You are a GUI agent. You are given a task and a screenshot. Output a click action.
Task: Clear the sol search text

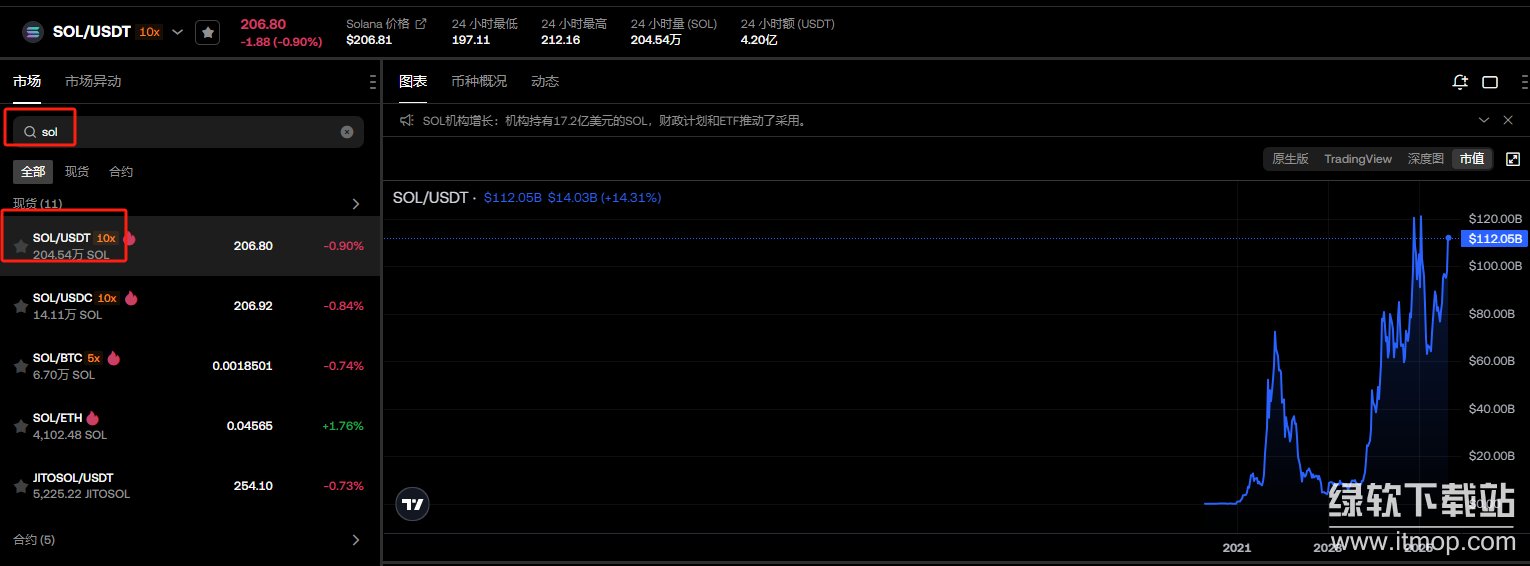pyautogui.click(x=347, y=132)
